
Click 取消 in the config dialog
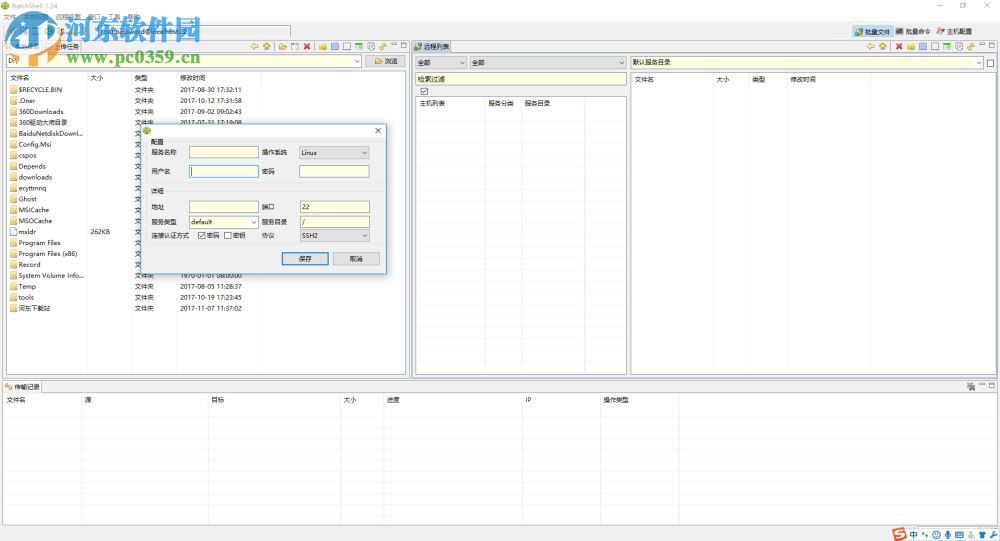click(356, 258)
